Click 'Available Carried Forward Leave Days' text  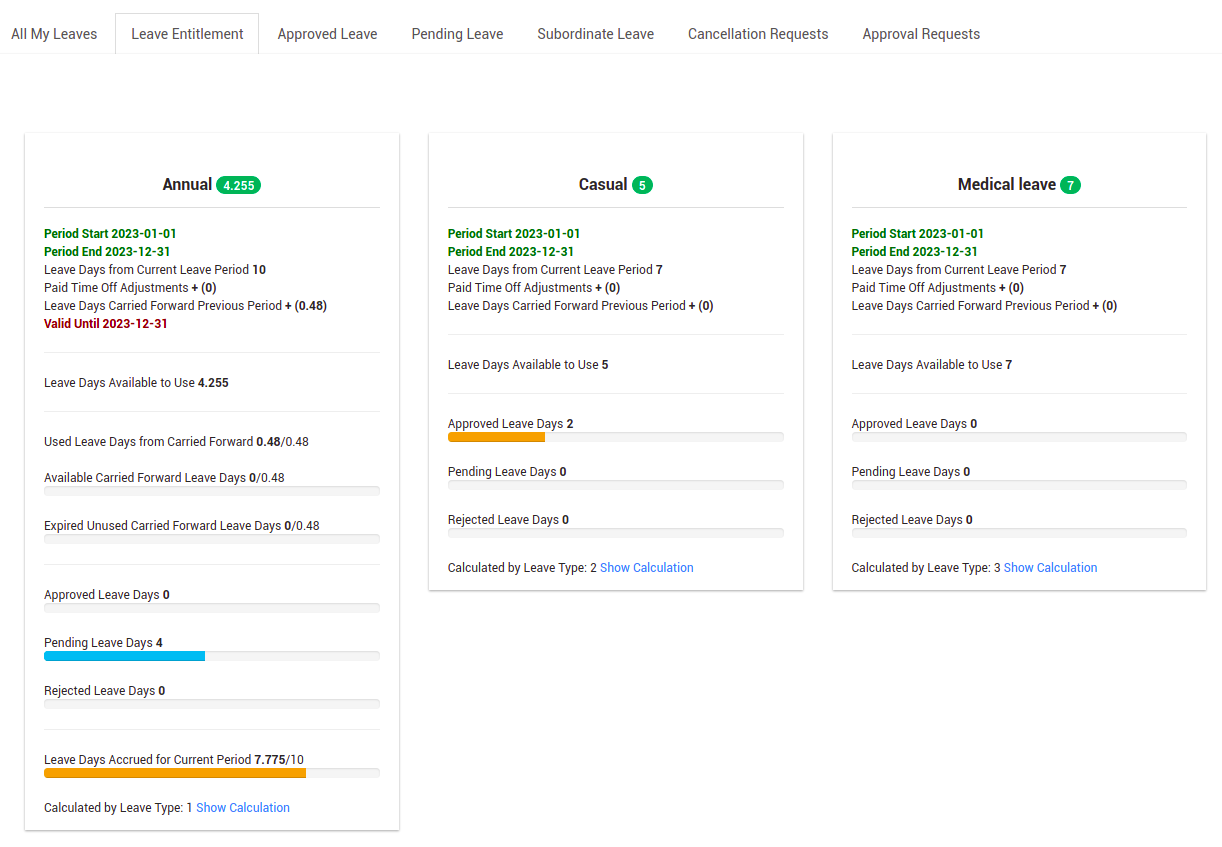click(145, 478)
